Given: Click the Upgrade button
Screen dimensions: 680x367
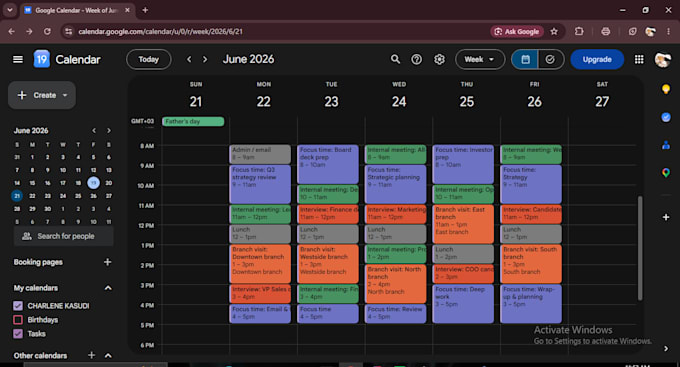Looking at the screenshot, I should [597, 59].
